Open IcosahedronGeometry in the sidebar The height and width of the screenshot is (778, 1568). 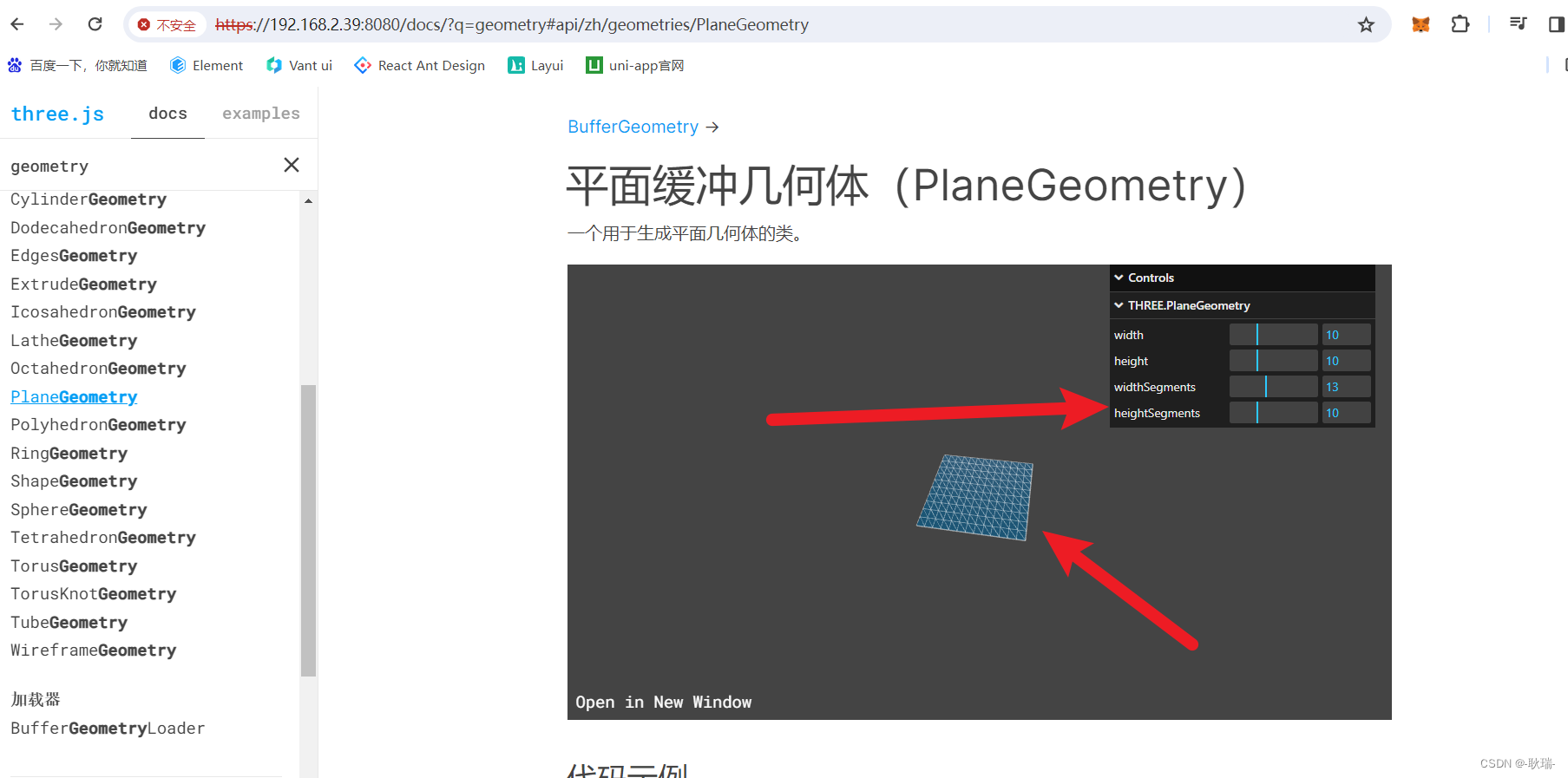click(103, 312)
